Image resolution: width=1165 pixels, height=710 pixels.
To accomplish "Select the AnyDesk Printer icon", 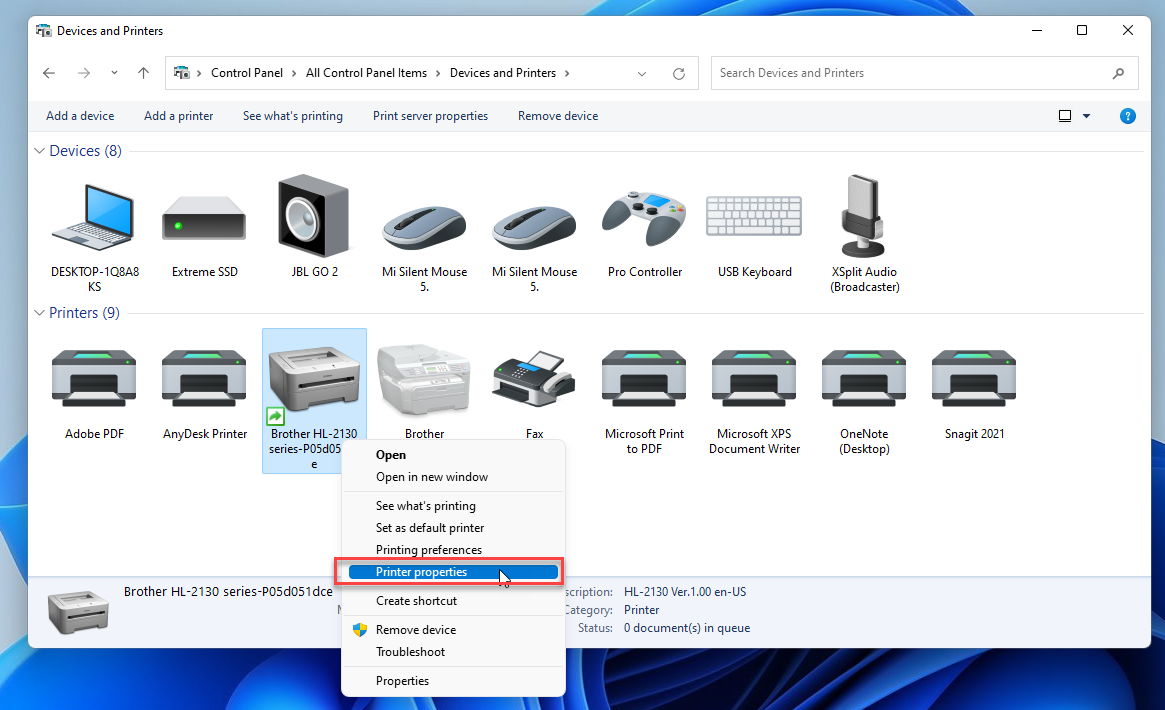I will [204, 379].
